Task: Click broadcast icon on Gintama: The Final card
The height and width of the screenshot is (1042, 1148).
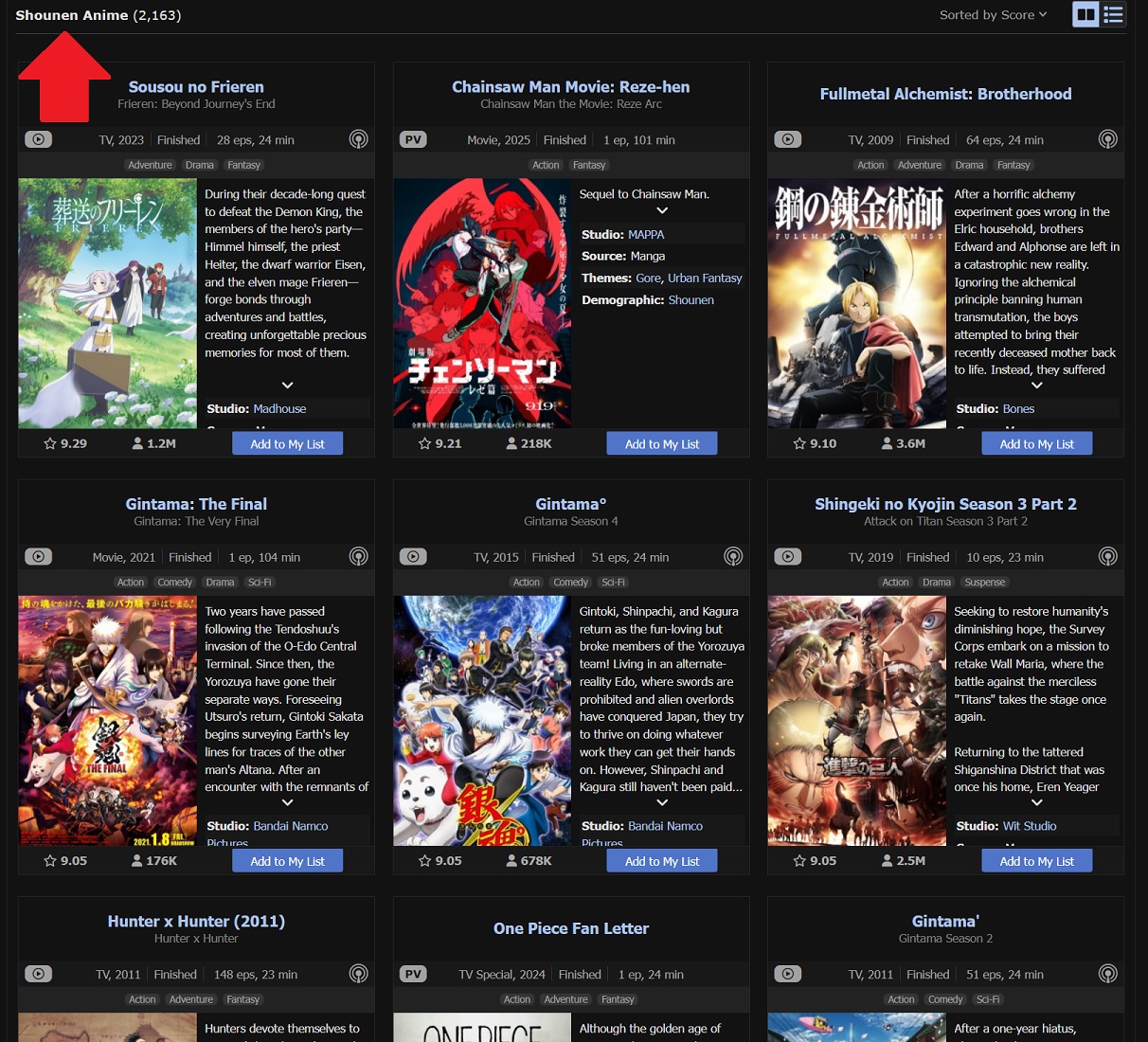Action: pos(358,556)
